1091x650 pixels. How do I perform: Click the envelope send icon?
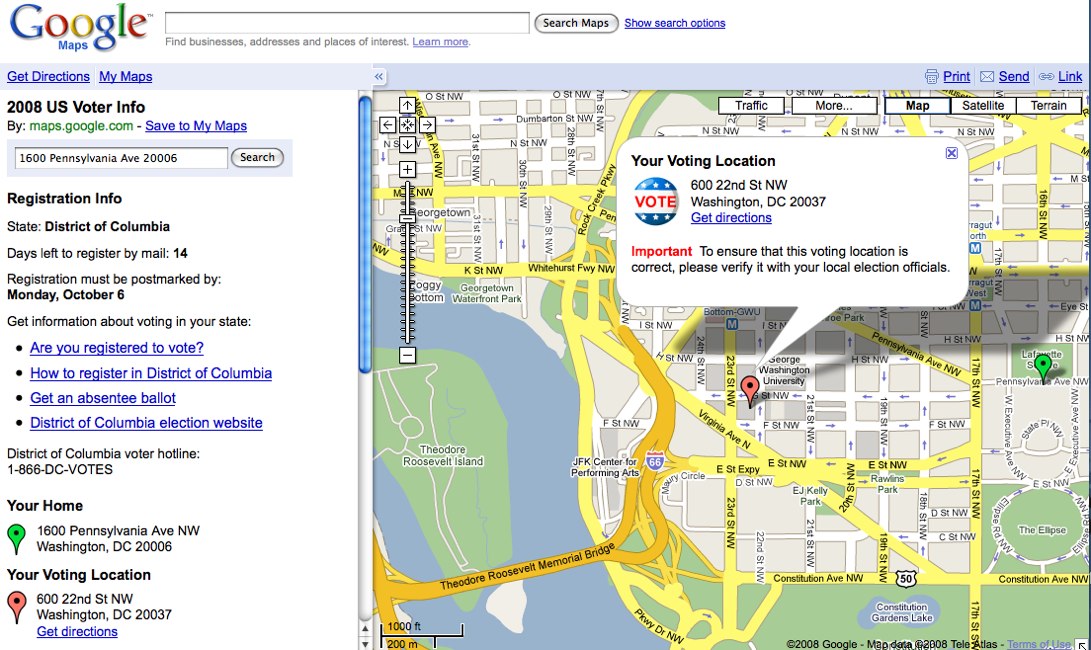pos(987,77)
